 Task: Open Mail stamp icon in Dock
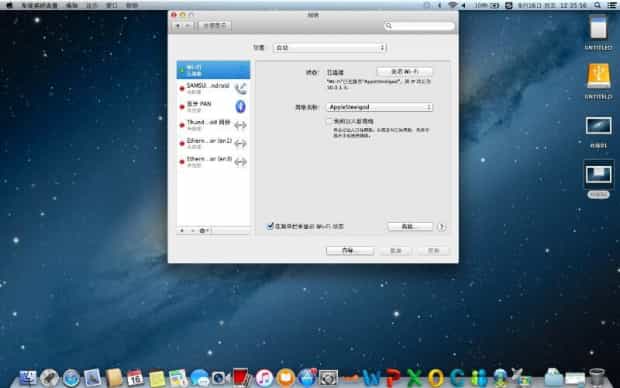93,378
